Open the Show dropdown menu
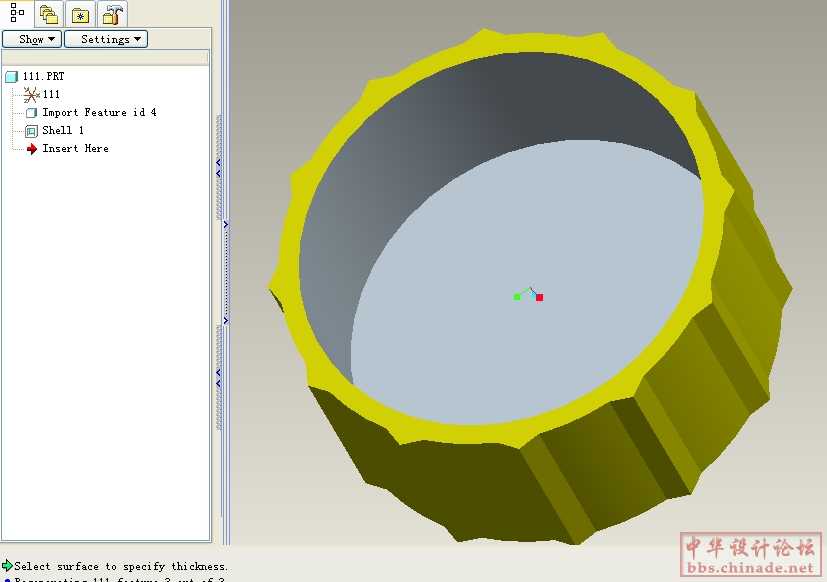The width and height of the screenshot is (827, 582). (32, 39)
